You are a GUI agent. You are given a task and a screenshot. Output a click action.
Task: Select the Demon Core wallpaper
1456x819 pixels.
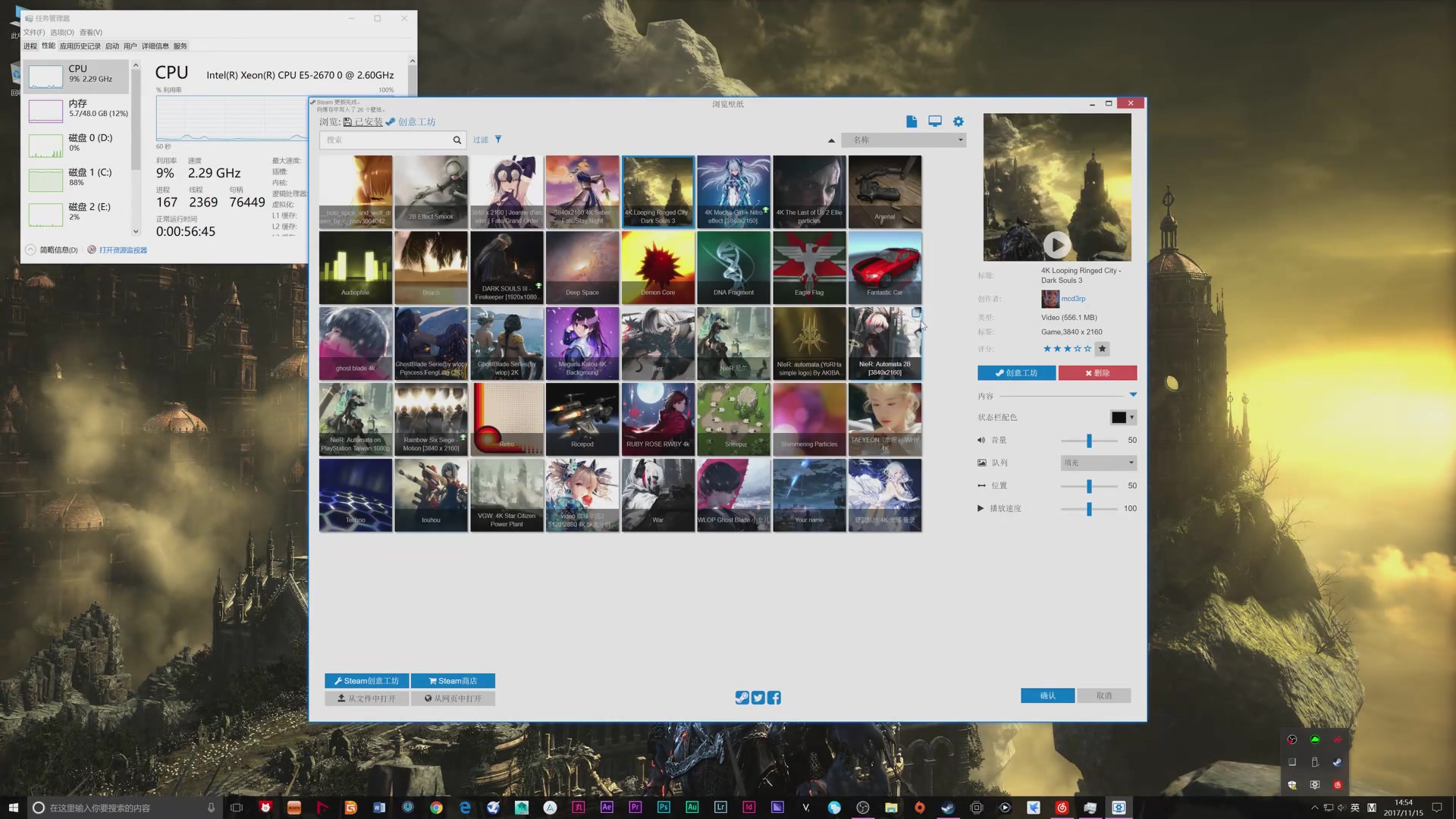657,268
